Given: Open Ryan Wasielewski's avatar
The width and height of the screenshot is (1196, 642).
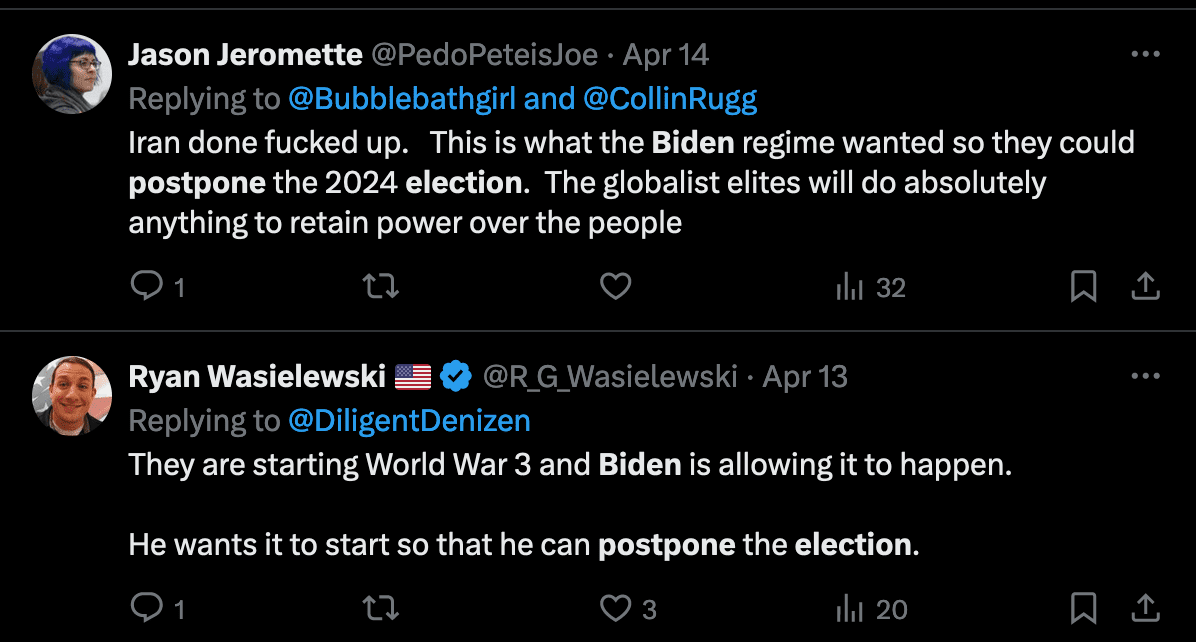Looking at the screenshot, I should (x=72, y=396).
